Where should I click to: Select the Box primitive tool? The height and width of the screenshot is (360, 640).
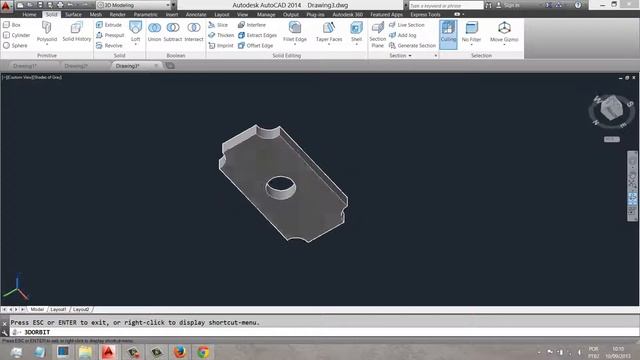12,25
